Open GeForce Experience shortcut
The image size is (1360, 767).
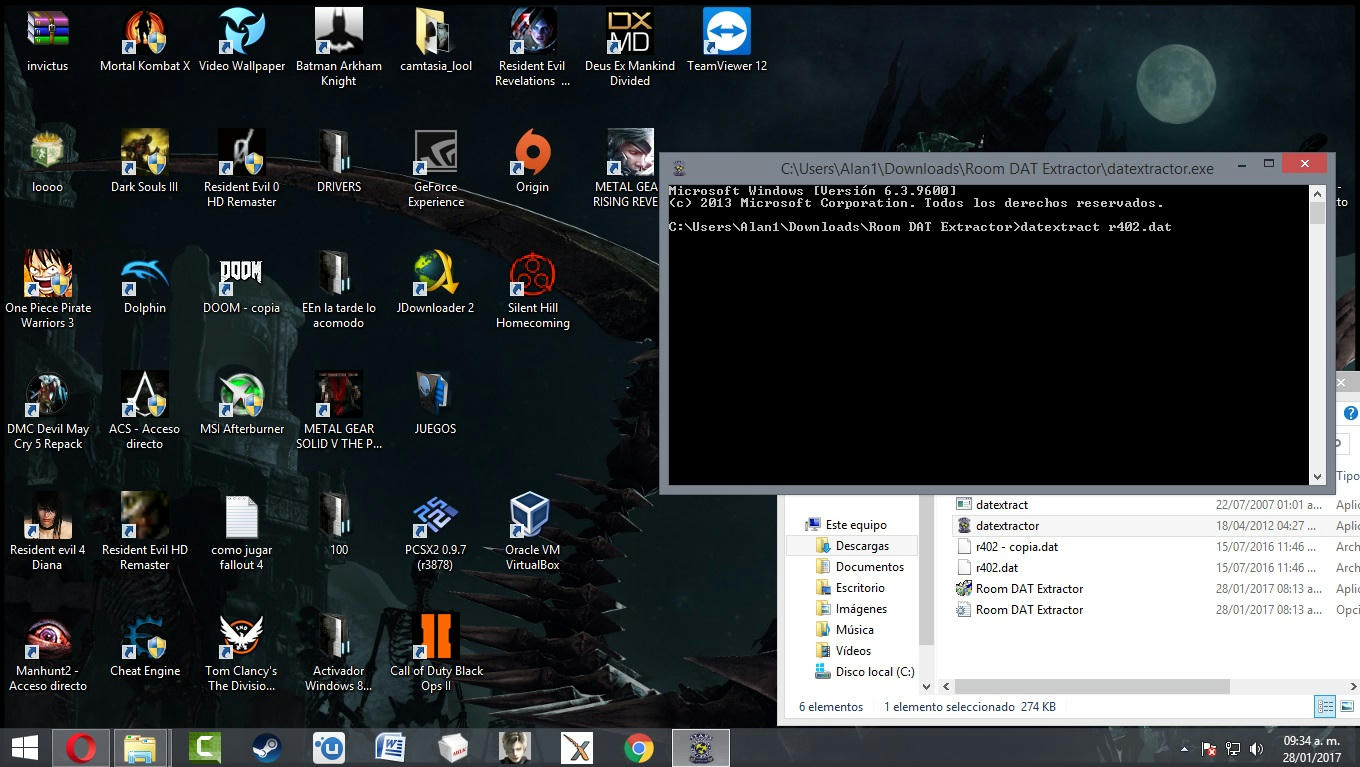click(x=436, y=169)
